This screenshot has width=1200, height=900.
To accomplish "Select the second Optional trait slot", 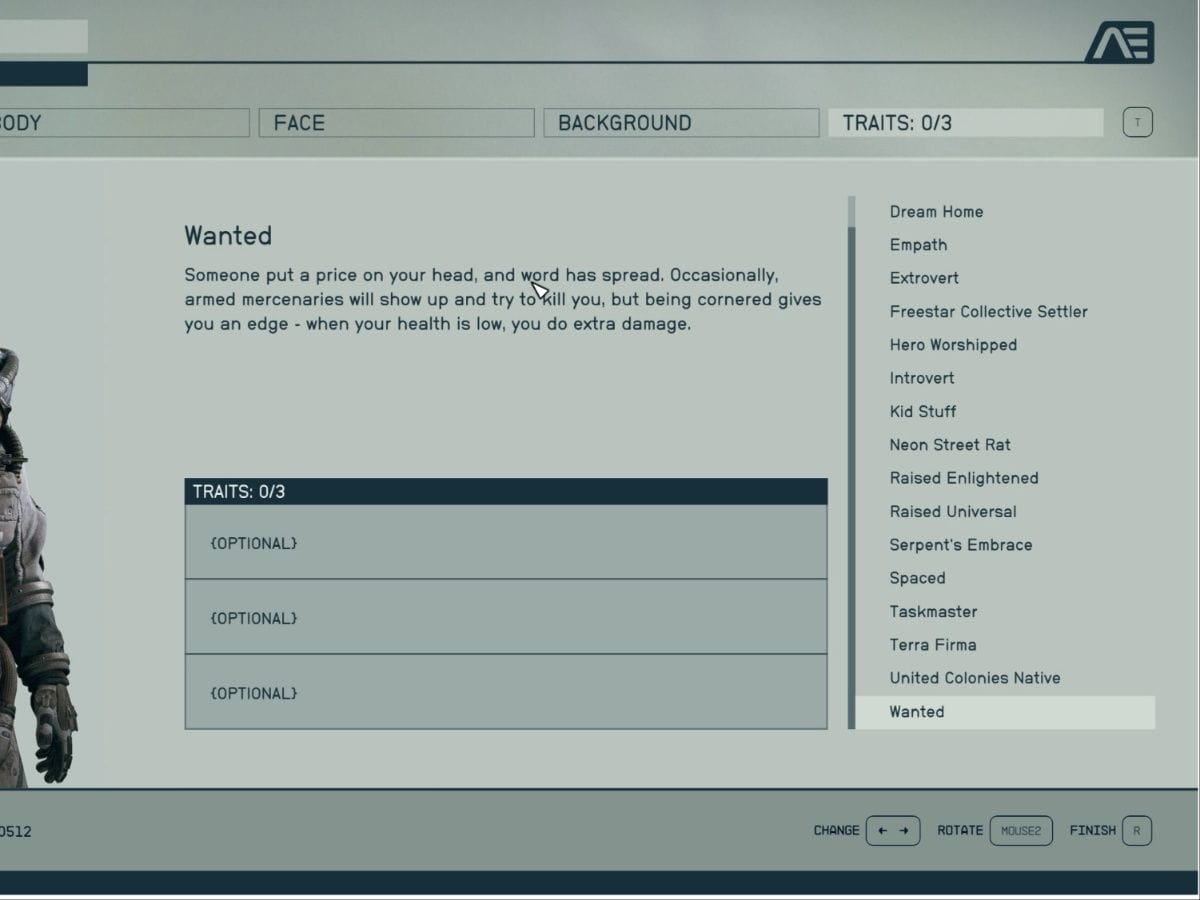I will [x=506, y=617].
